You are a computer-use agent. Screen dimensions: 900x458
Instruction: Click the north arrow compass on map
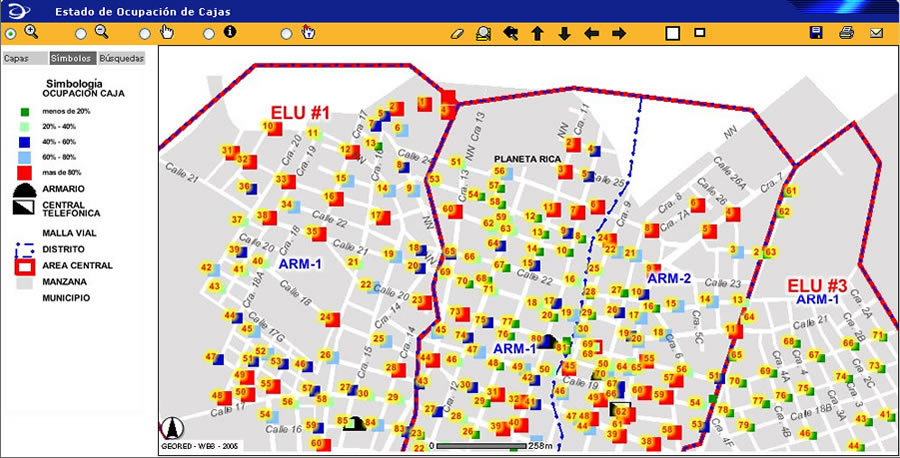tap(172, 428)
